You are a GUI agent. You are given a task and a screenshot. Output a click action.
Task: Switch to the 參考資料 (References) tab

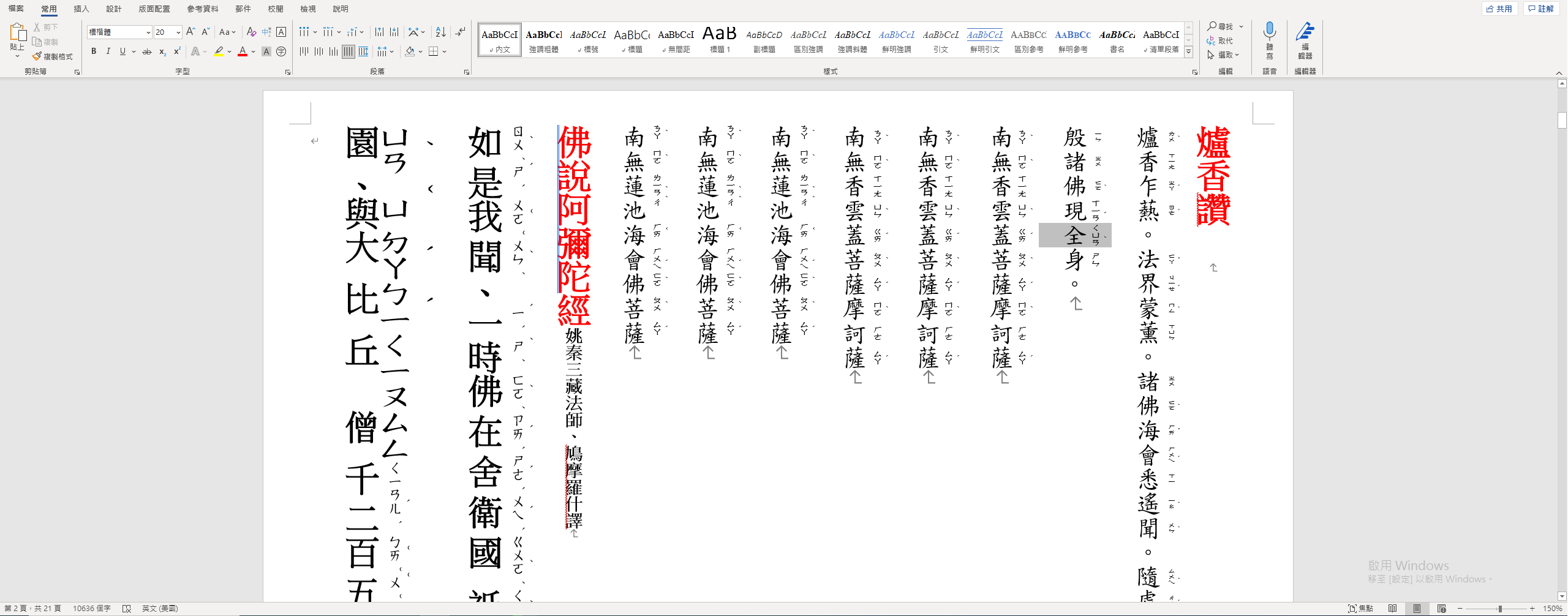203,9
